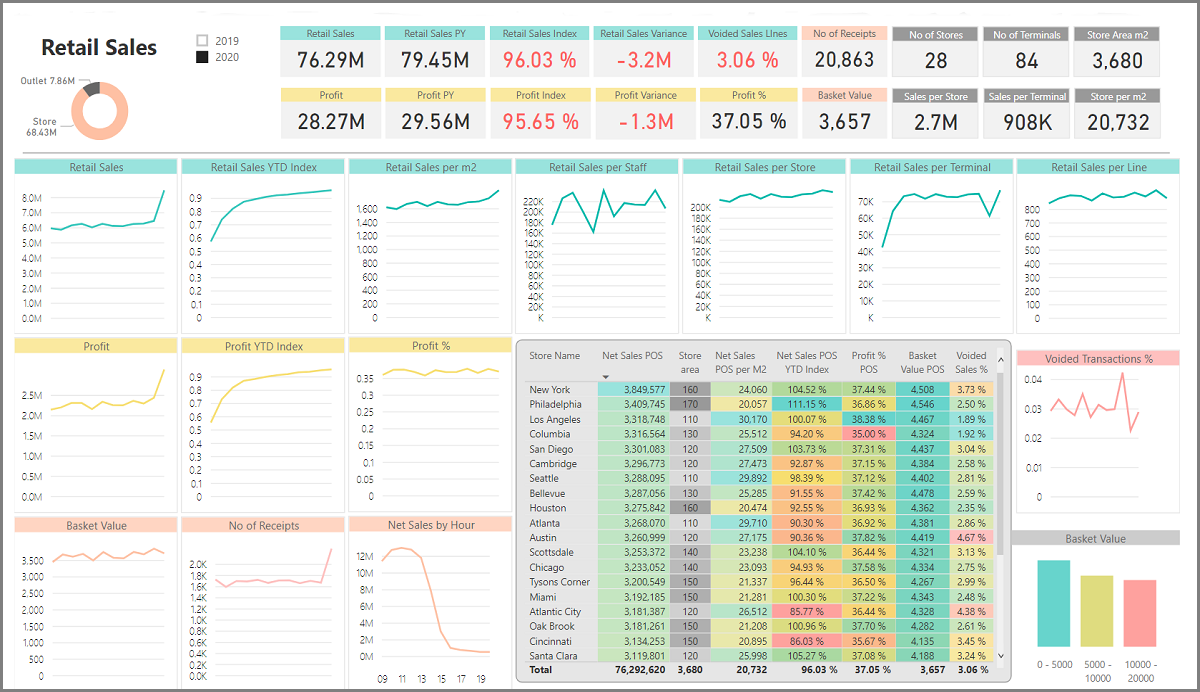
Task: Click the 2.7M Sales per Store value
Action: coord(935,123)
